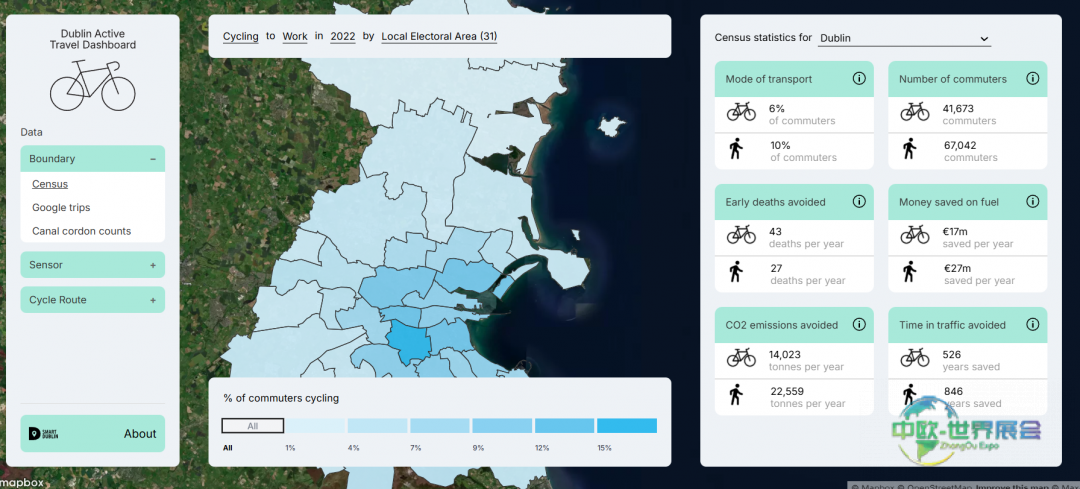The height and width of the screenshot is (489, 1080).
Task: Filter map by the 15% legend swatch
Action: (627, 426)
